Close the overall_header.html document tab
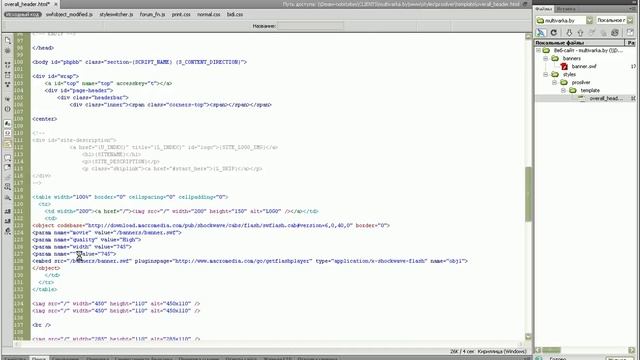 point(56,4)
